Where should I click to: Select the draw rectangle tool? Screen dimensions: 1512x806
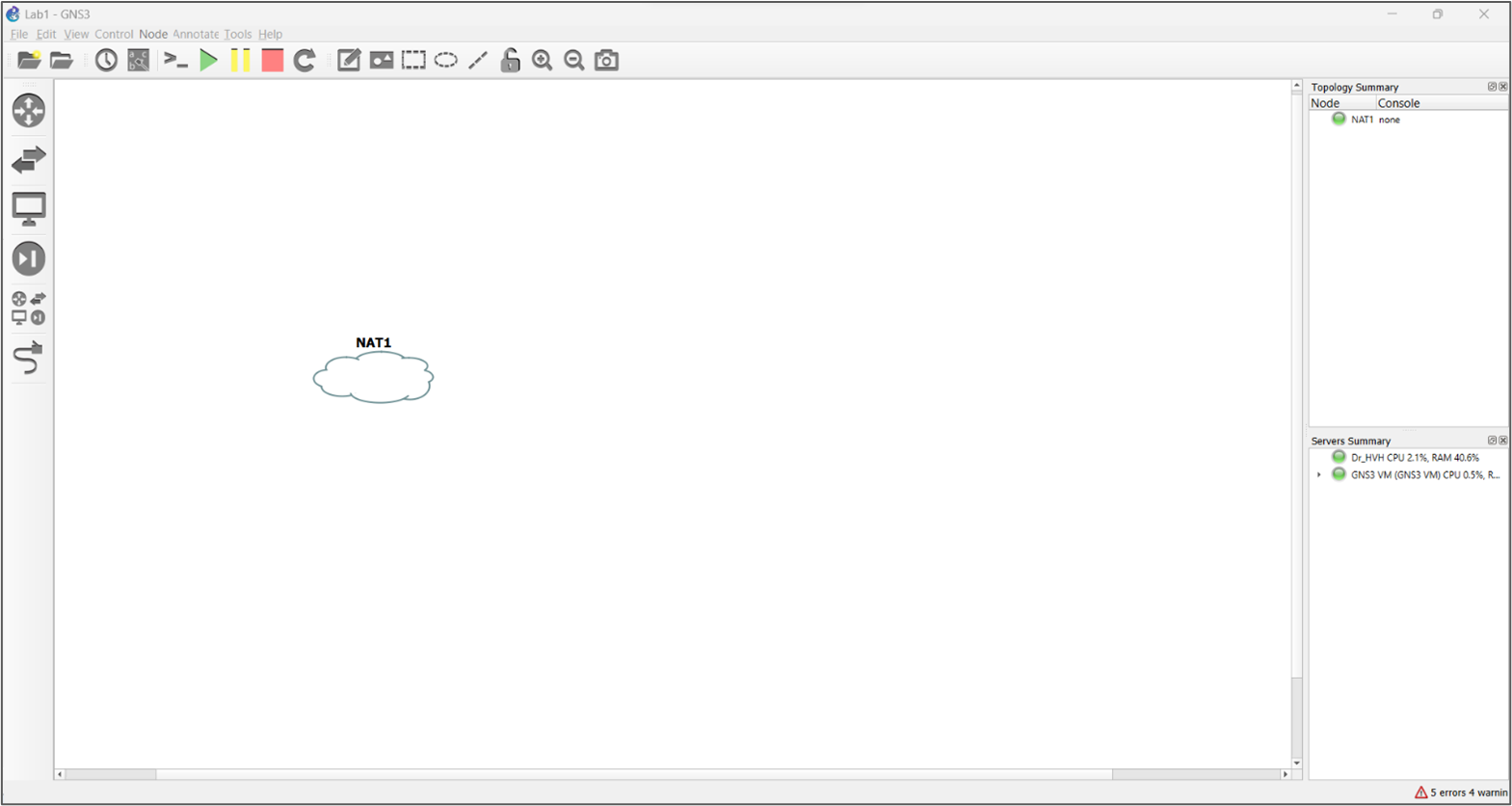tap(413, 60)
